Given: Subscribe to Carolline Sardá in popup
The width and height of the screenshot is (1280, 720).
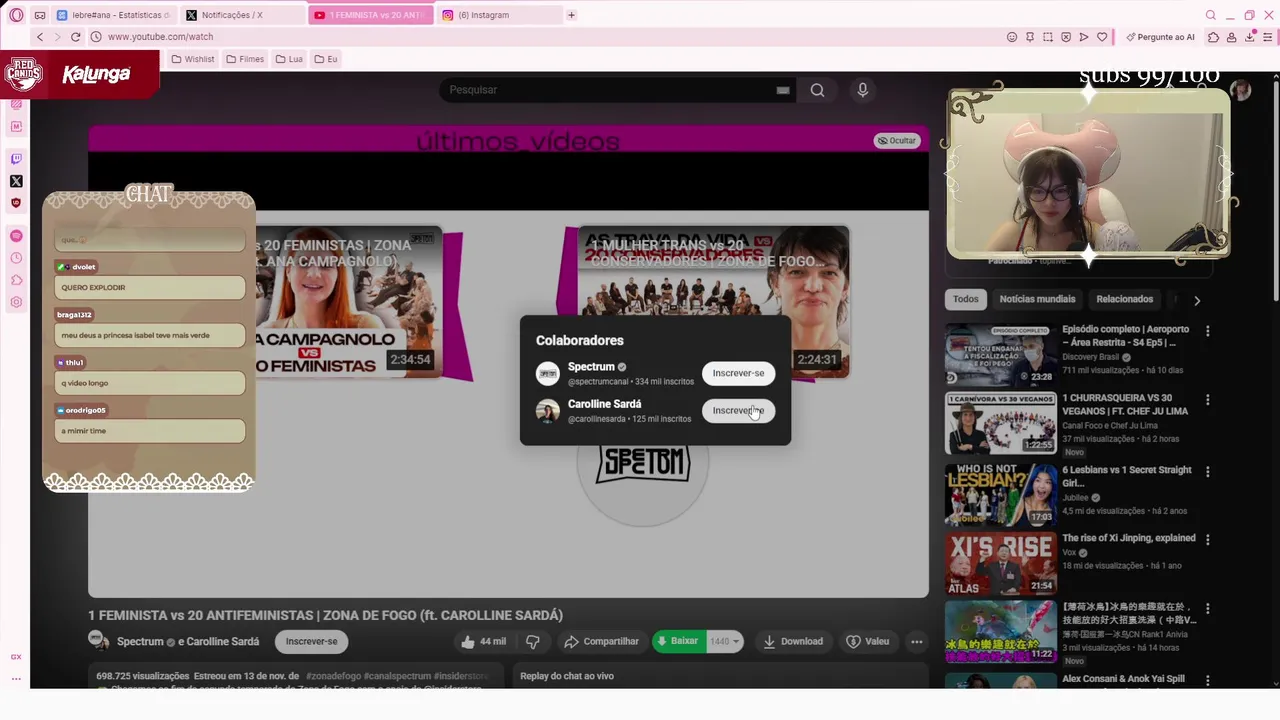Looking at the screenshot, I should 738,411.
